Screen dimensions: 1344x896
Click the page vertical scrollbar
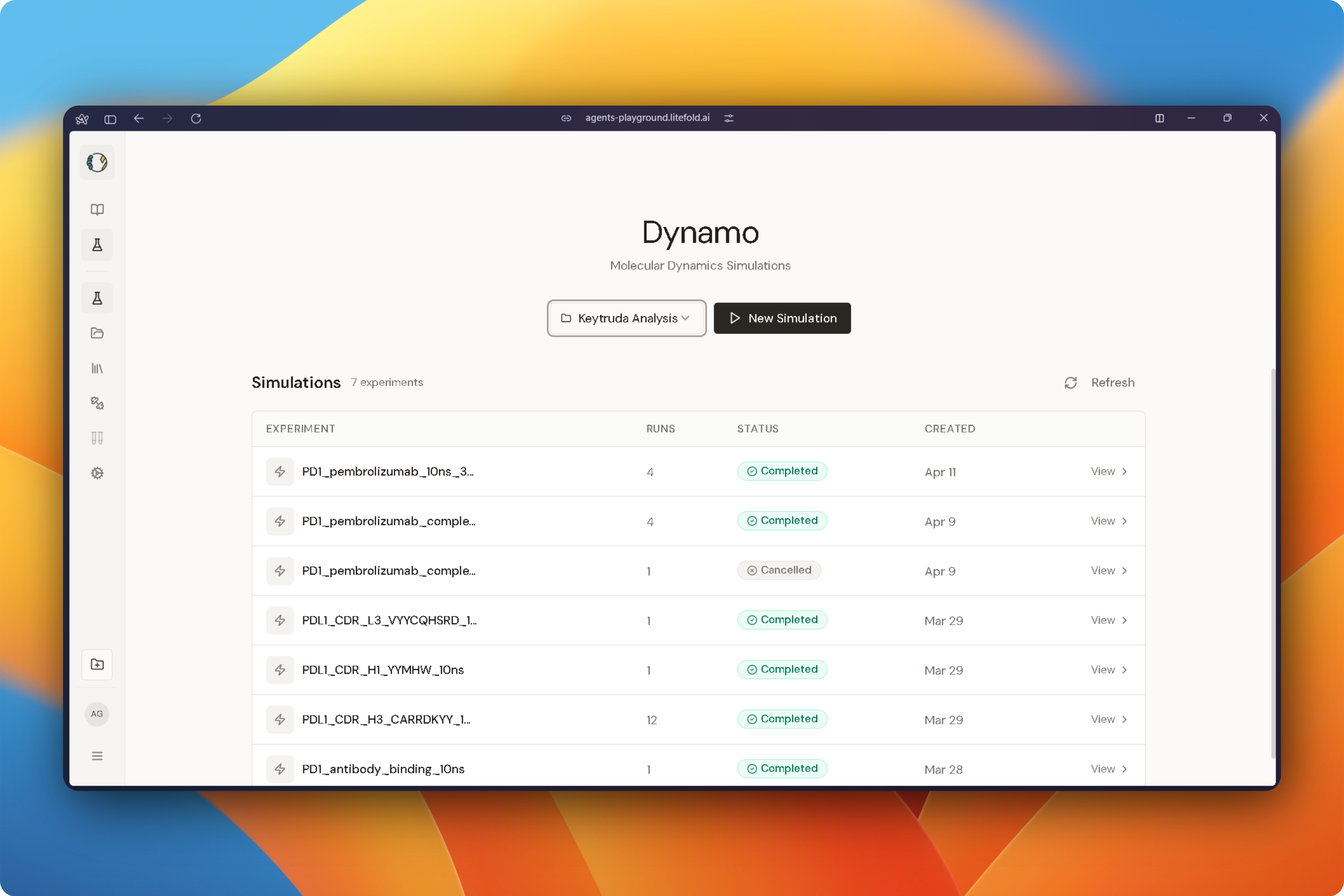click(x=1273, y=563)
